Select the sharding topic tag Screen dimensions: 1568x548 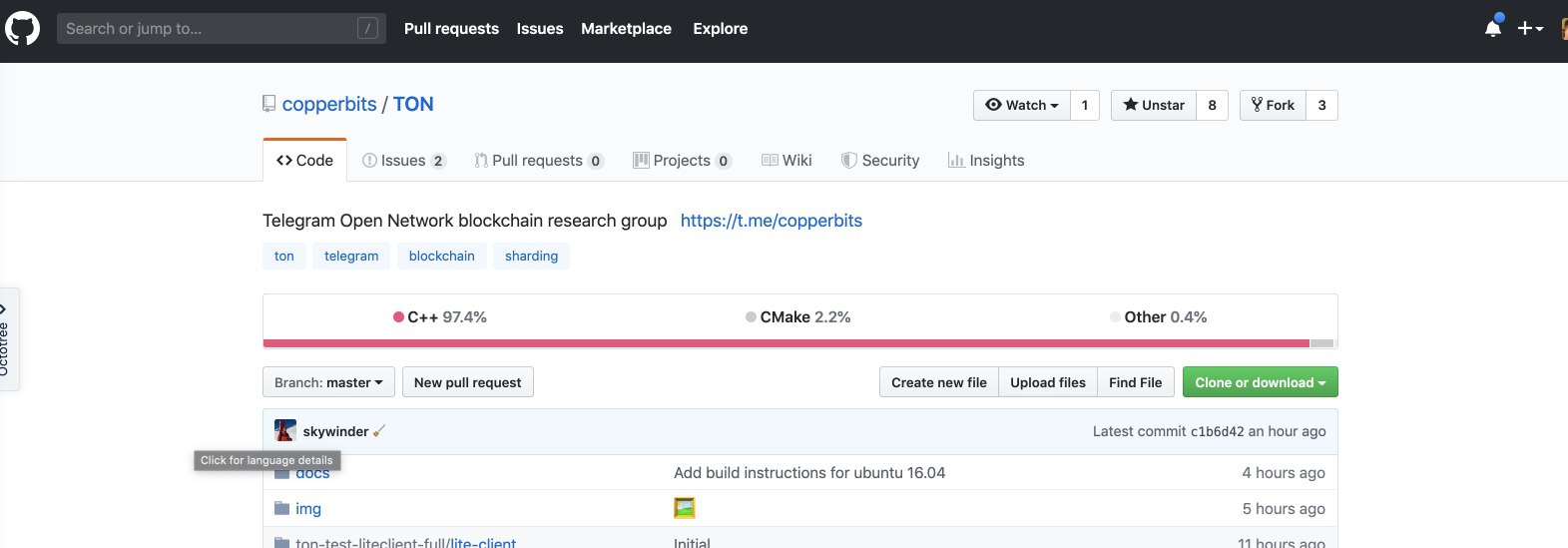click(x=531, y=256)
